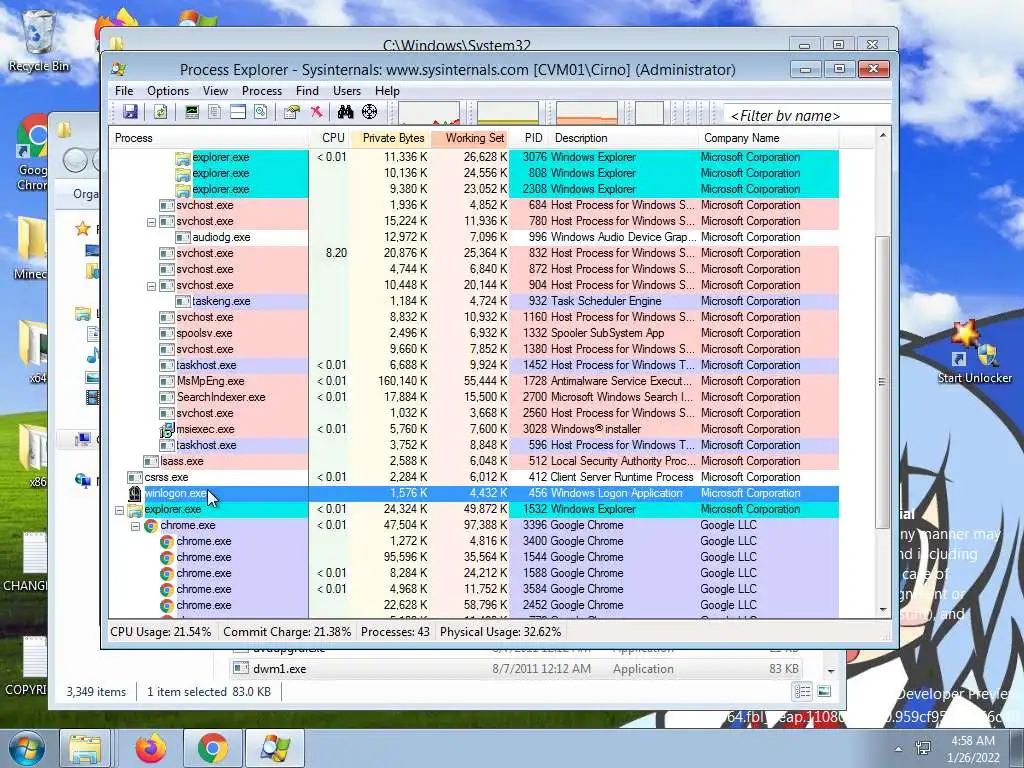This screenshot has height=768, width=1024.
Task: Open the File menu
Action: click(124, 91)
